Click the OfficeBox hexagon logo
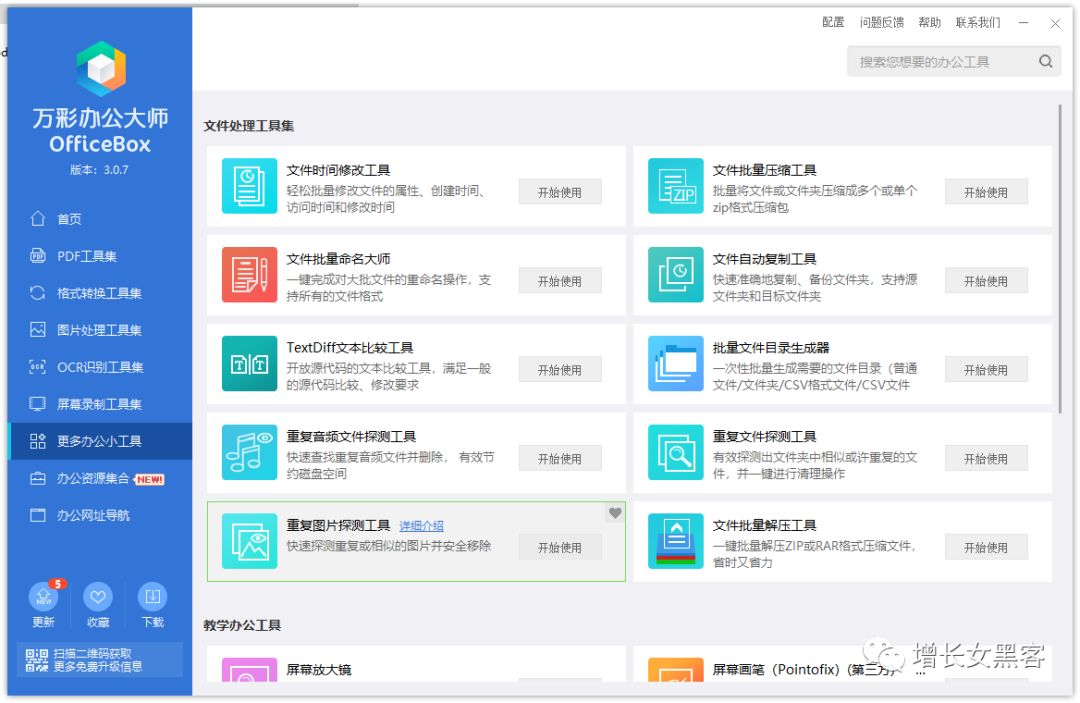 pyautogui.click(x=101, y=68)
